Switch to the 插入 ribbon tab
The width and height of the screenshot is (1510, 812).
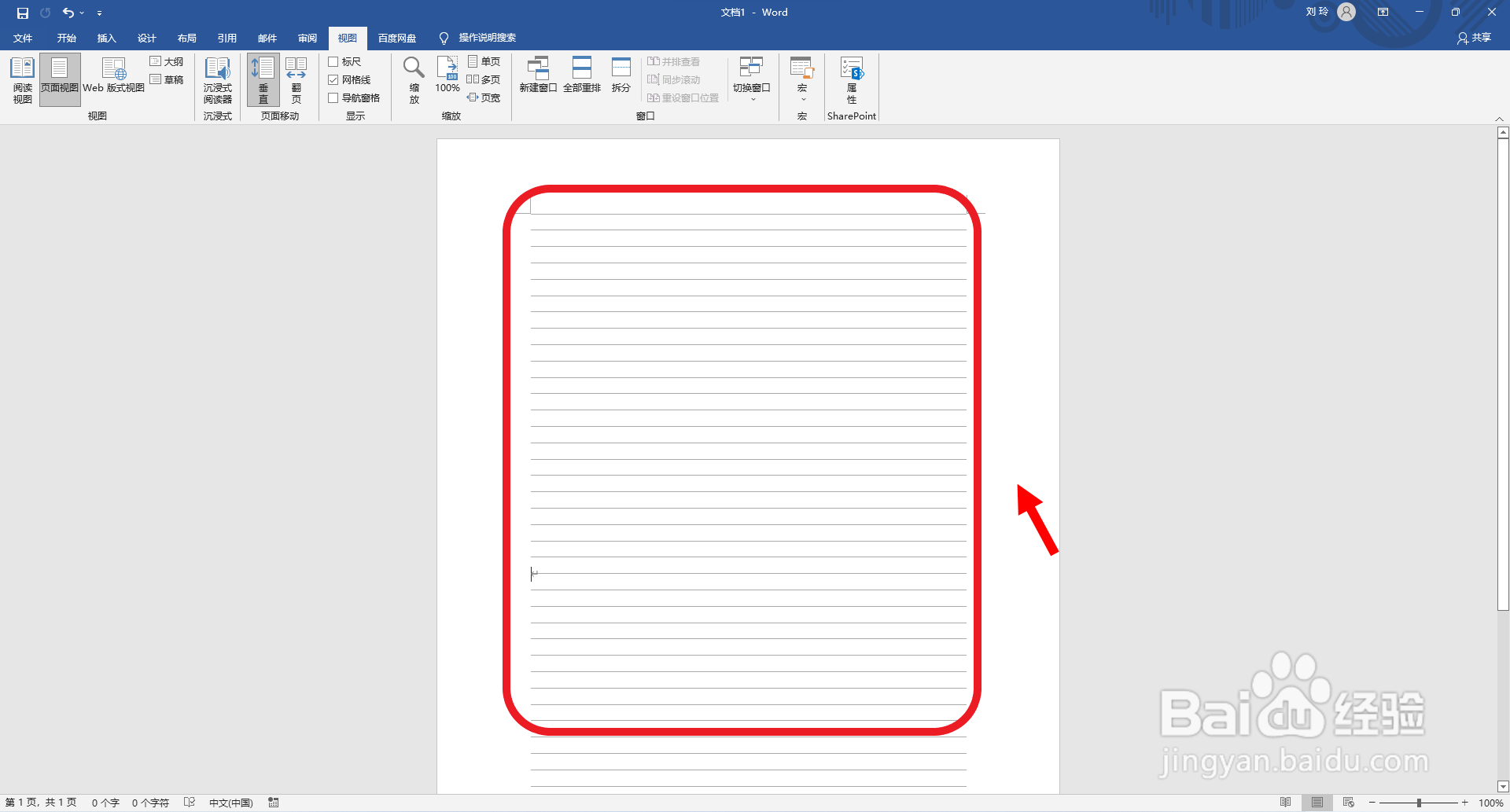point(106,38)
